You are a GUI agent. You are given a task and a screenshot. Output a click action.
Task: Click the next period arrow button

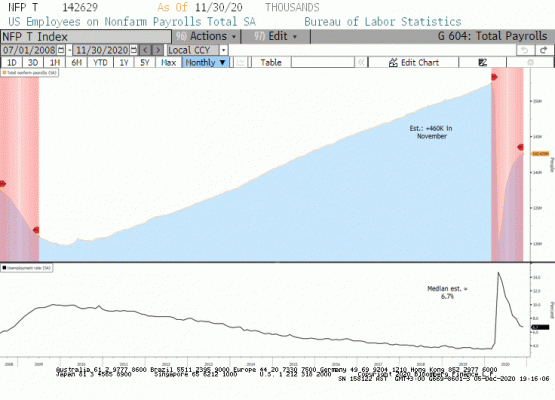tap(158, 50)
